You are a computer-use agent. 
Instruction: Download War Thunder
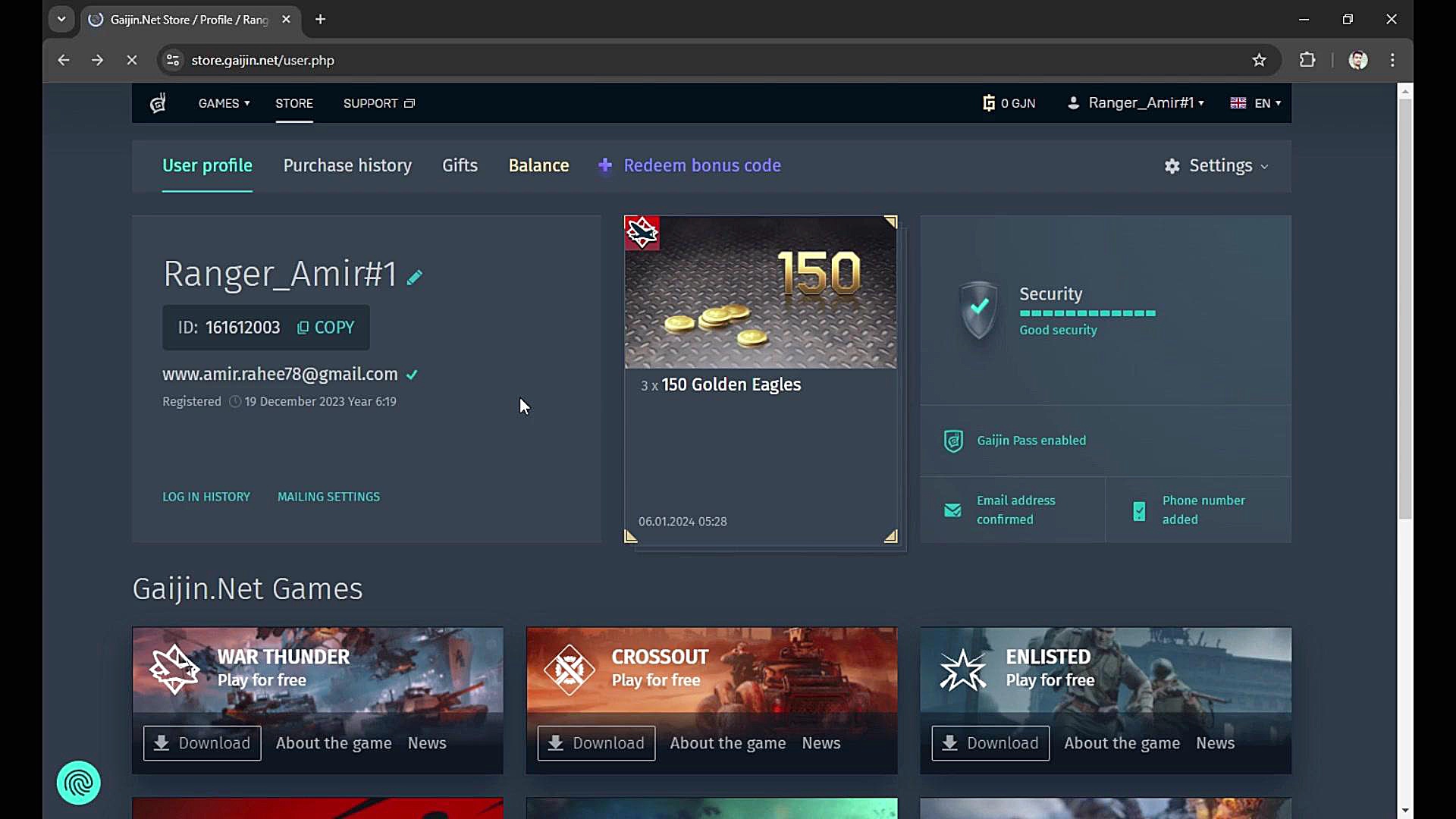point(202,743)
